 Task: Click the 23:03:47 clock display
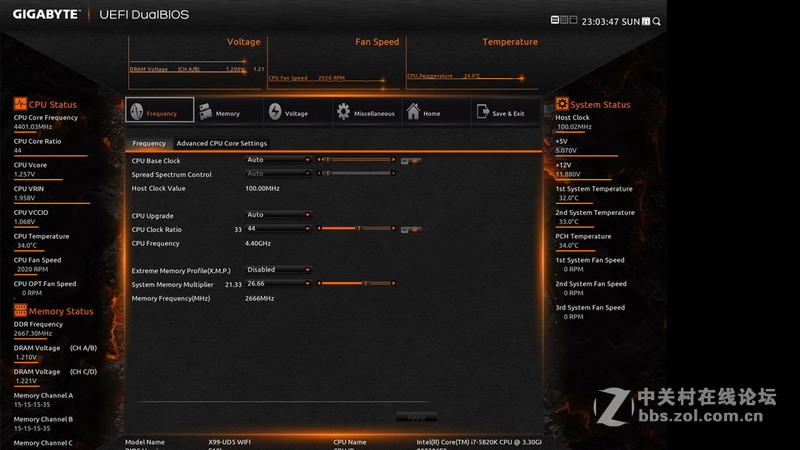[600, 22]
